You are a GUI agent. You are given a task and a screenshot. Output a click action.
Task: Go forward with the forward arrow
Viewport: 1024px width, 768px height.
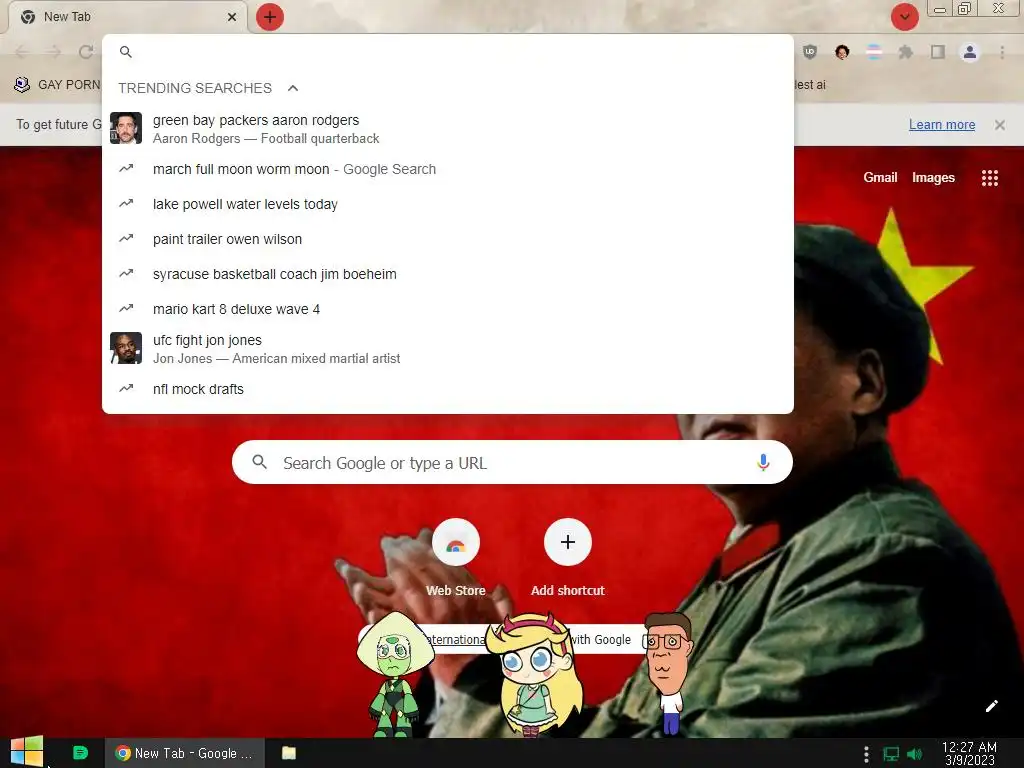tap(54, 52)
